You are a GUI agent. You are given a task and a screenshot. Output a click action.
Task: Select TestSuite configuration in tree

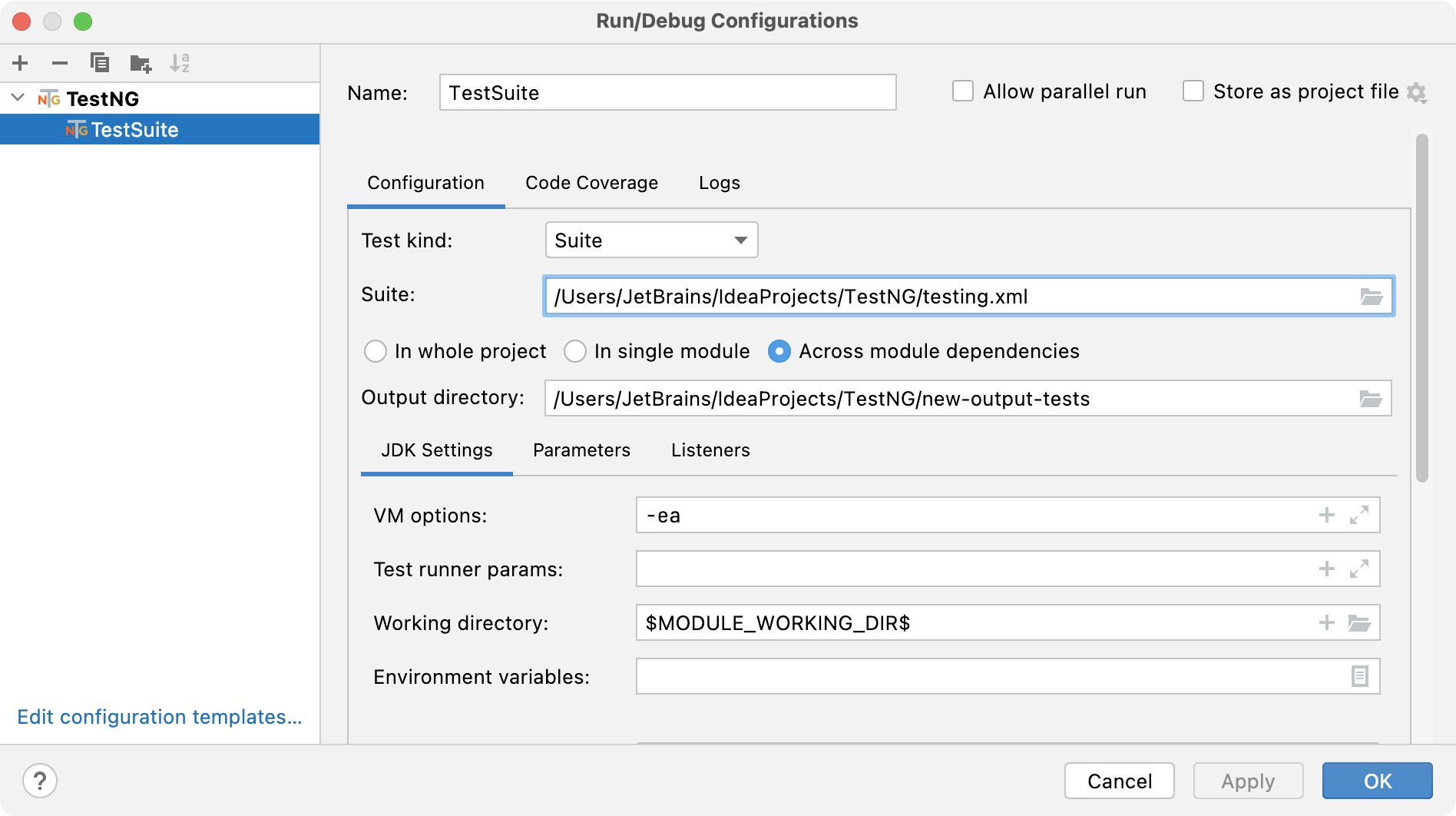pos(160,129)
